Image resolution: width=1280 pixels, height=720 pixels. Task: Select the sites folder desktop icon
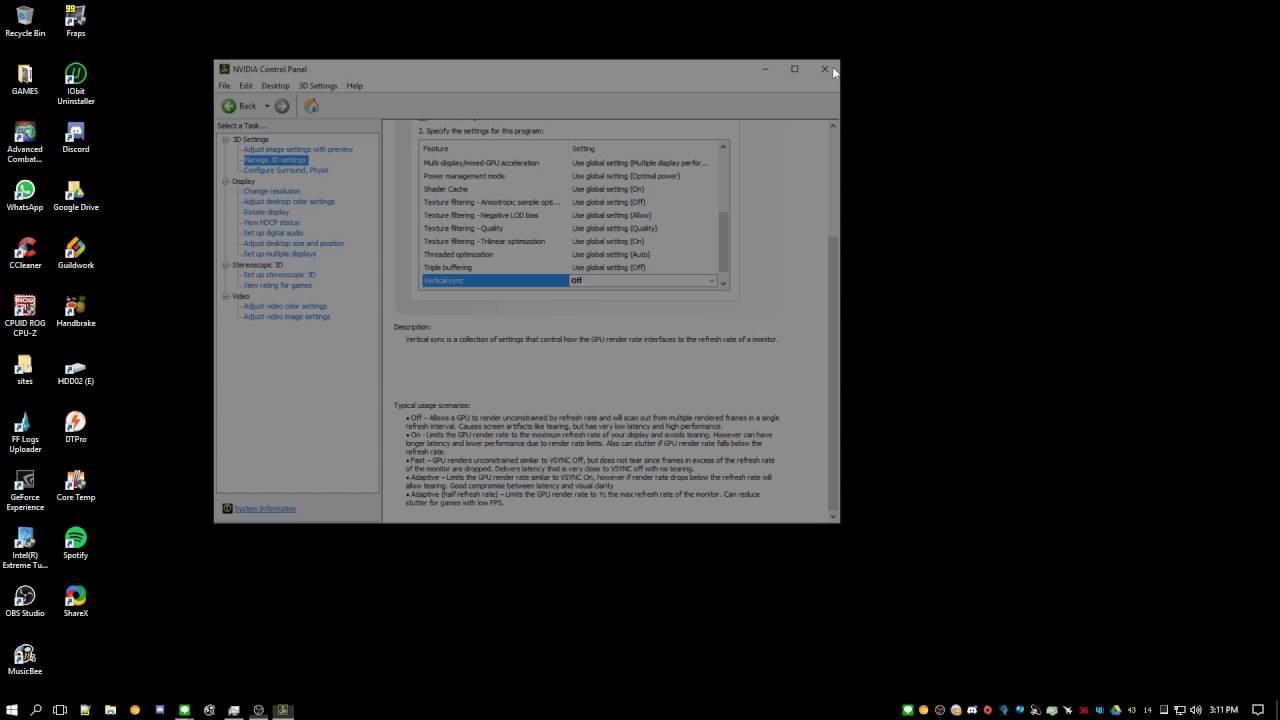point(25,369)
